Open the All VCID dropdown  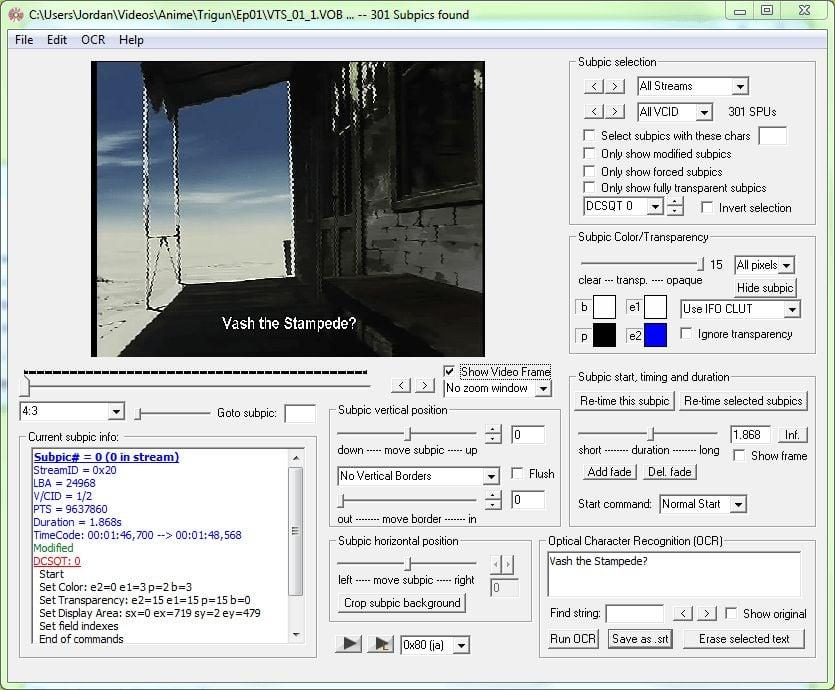pyautogui.click(x=675, y=112)
